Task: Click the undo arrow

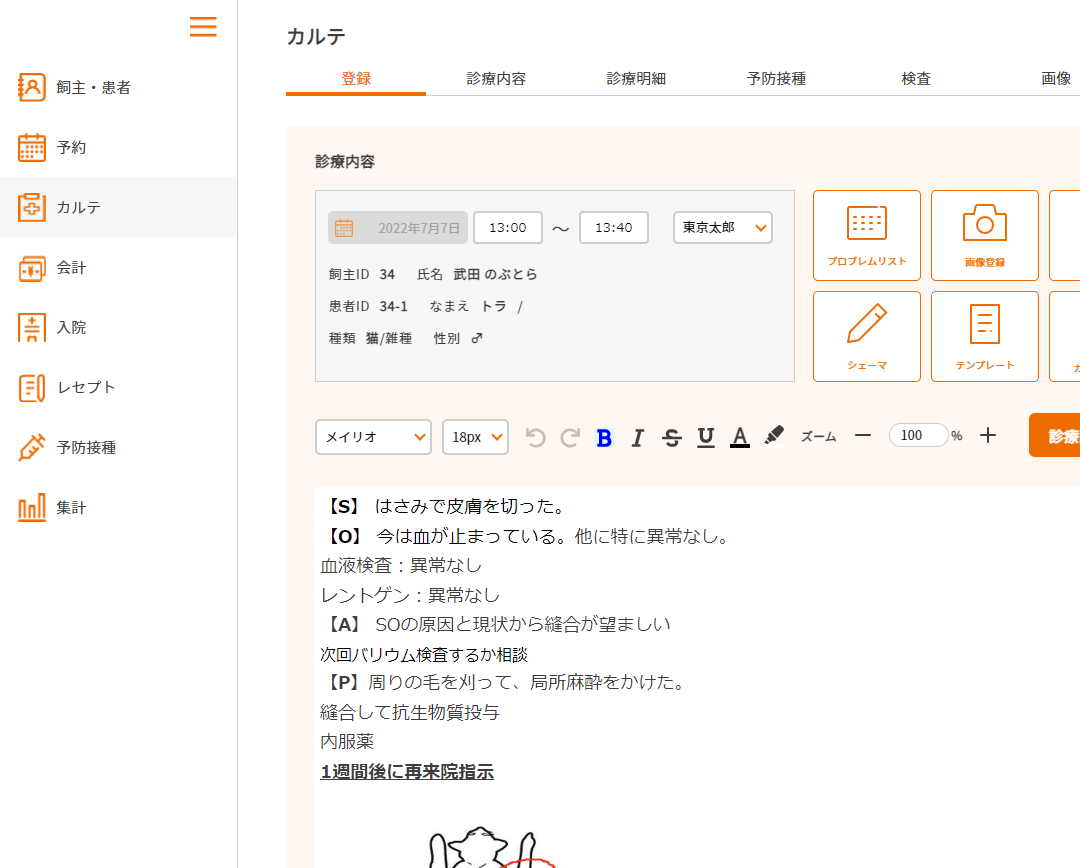Action: click(535, 437)
